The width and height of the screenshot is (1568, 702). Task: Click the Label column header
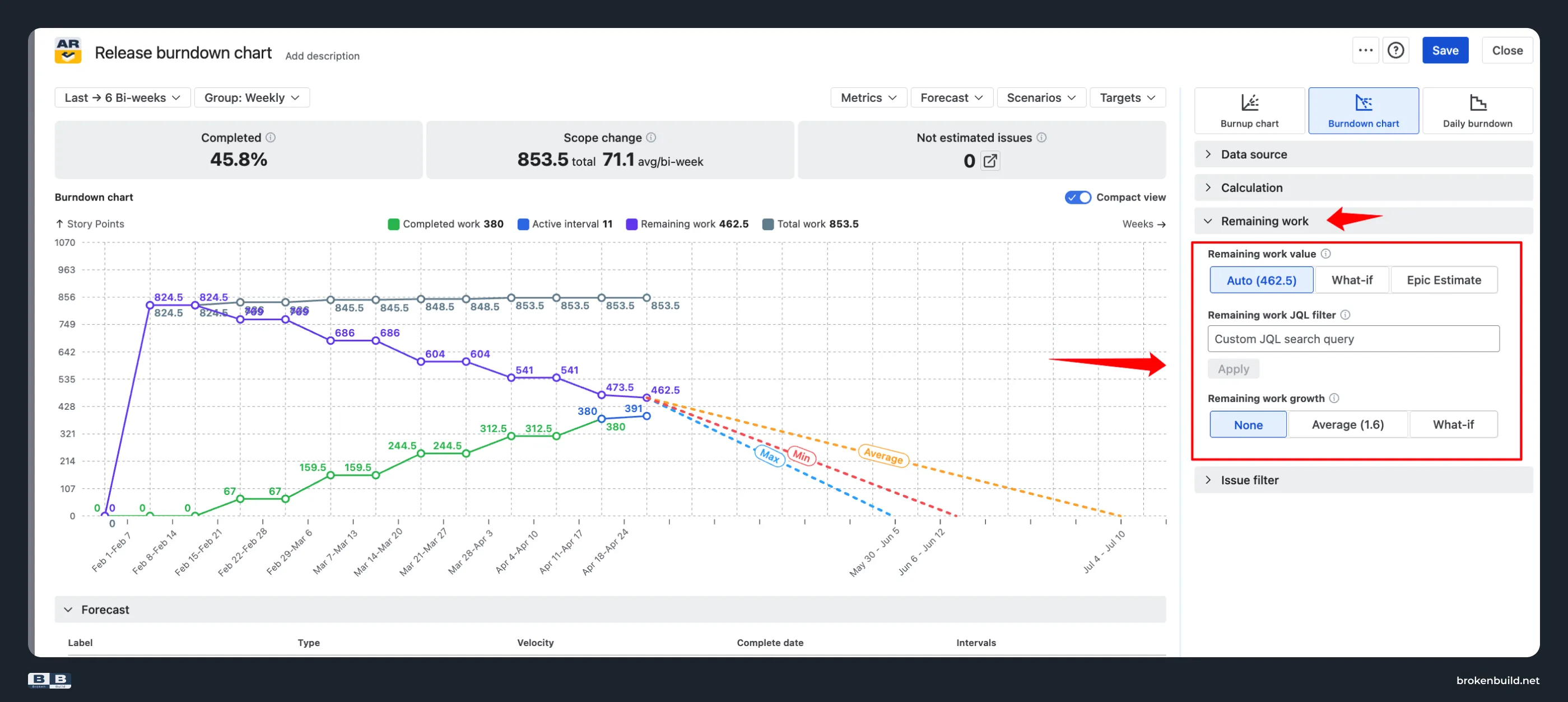80,643
